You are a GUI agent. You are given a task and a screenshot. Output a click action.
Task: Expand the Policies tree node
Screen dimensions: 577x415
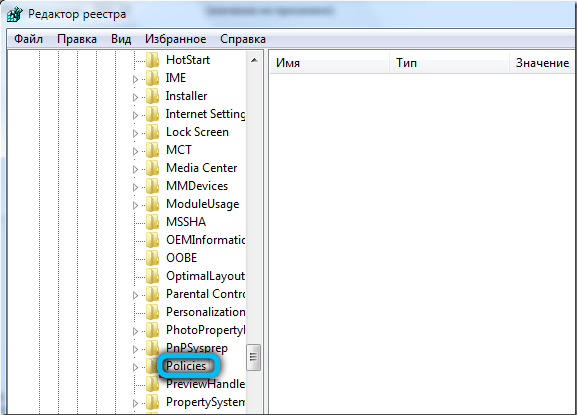(x=135, y=367)
